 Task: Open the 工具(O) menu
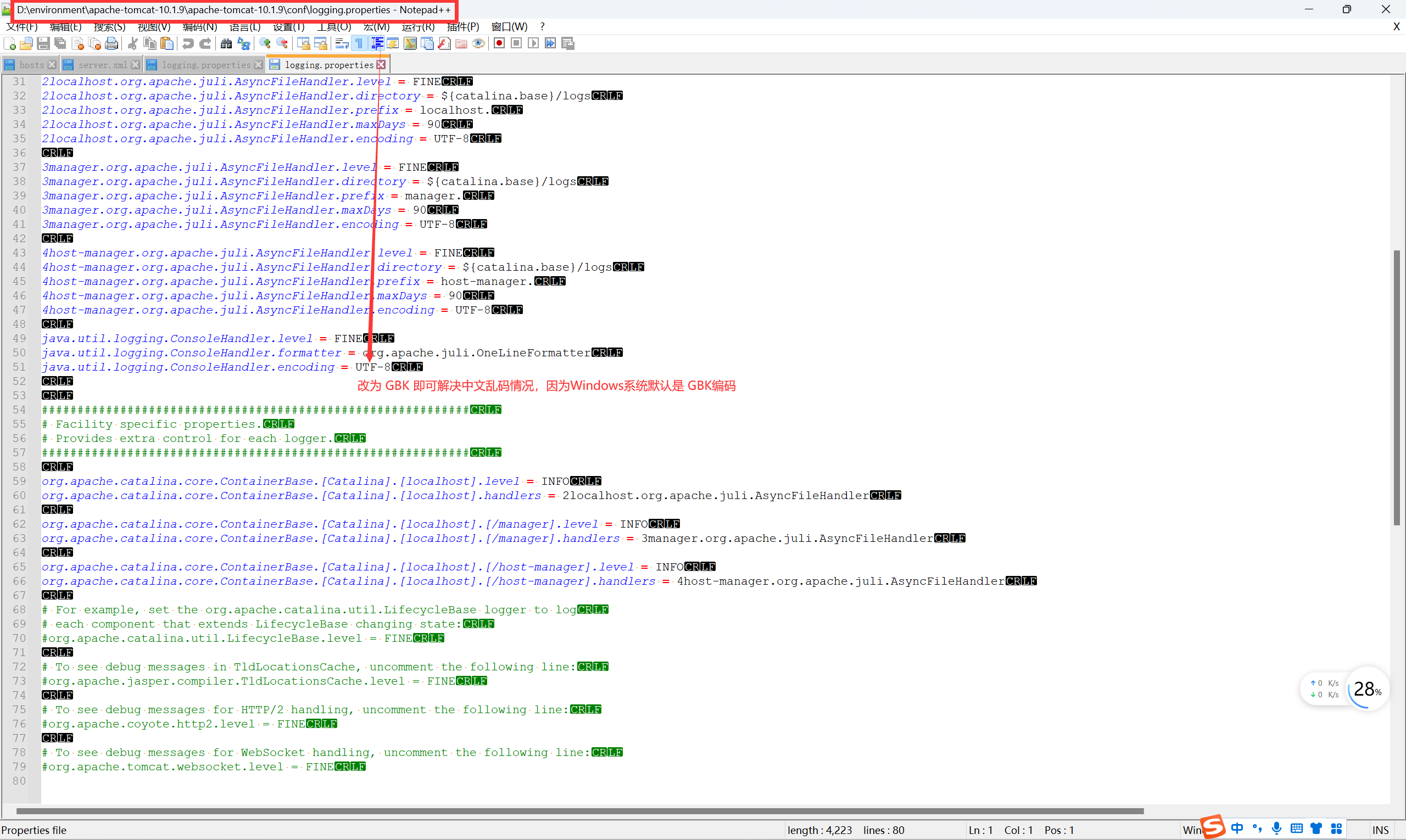tap(334, 26)
